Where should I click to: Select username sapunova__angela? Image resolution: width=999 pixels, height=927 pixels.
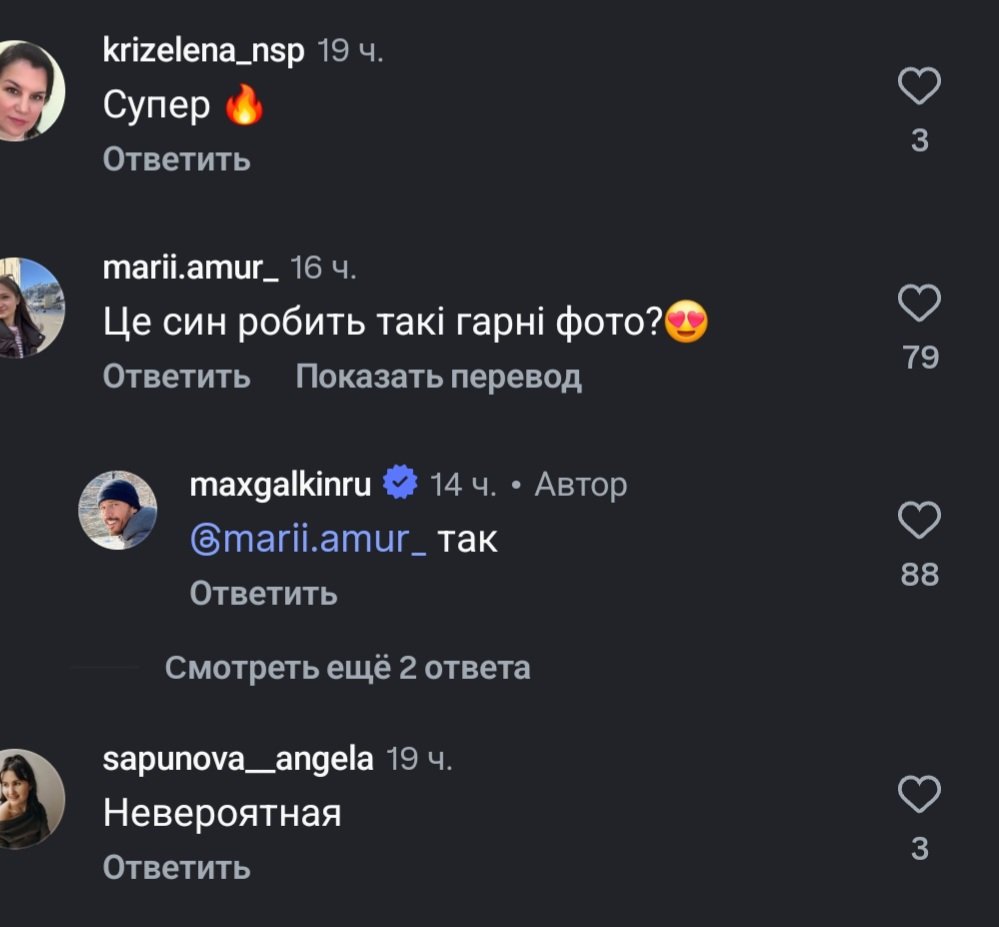pos(238,760)
